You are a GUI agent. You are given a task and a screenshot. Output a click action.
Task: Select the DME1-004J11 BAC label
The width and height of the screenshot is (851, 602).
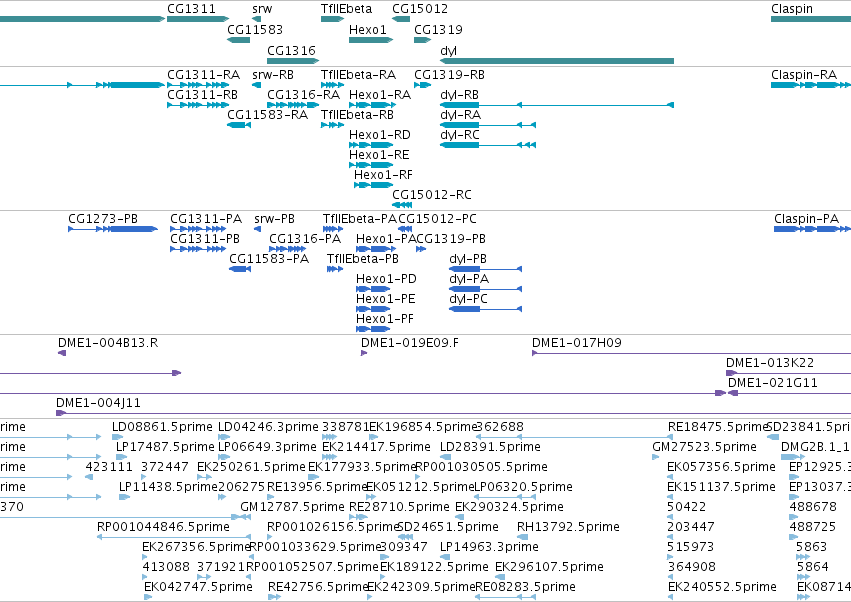point(98,403)
